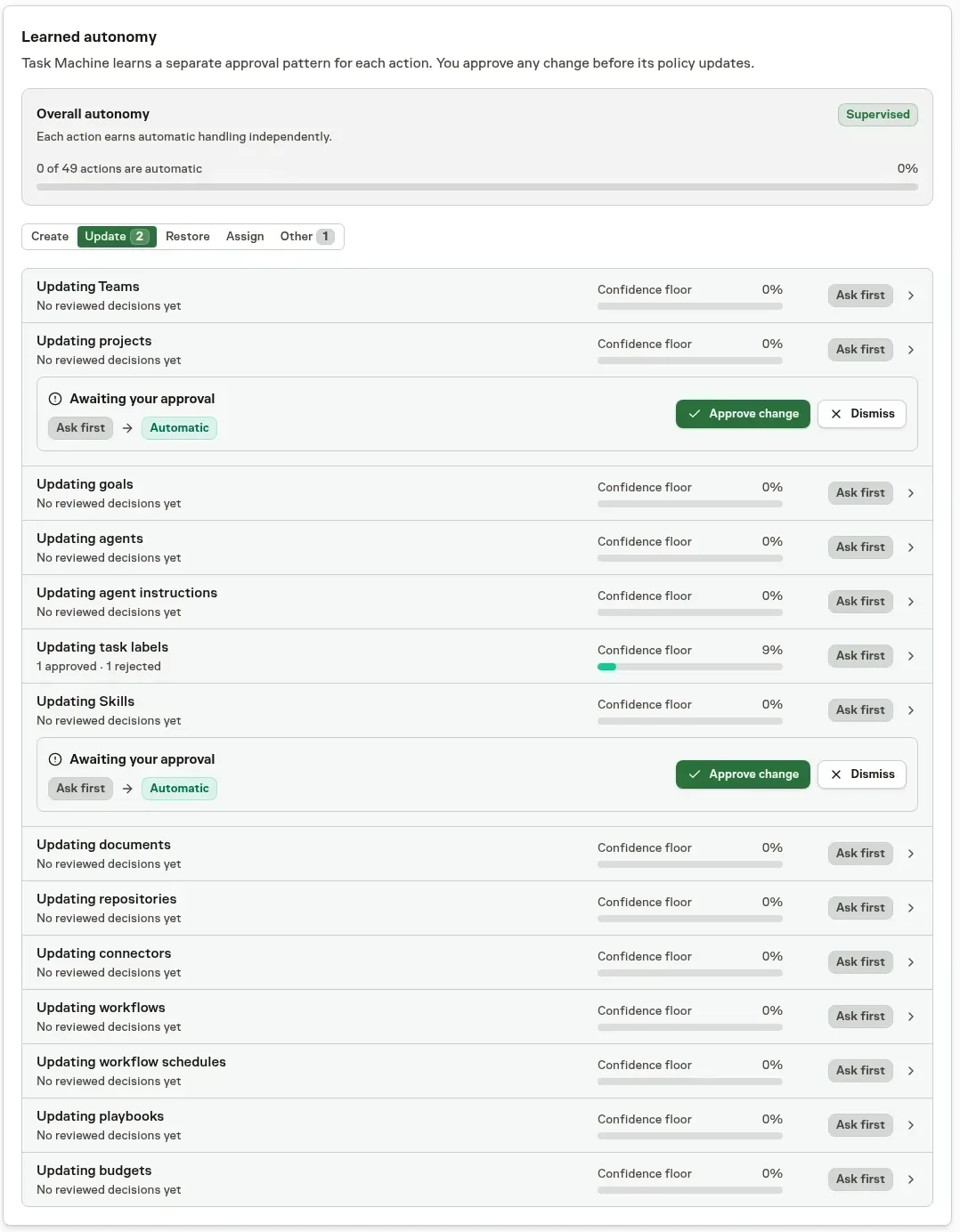Expand the Updating goals row chevron
960x1232 pixels.
(911, 493)
